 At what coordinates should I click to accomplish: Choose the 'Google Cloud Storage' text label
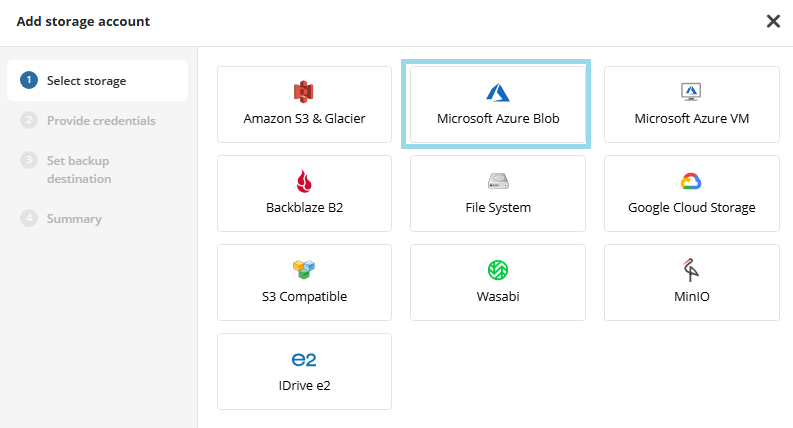(x=691, y=207)
